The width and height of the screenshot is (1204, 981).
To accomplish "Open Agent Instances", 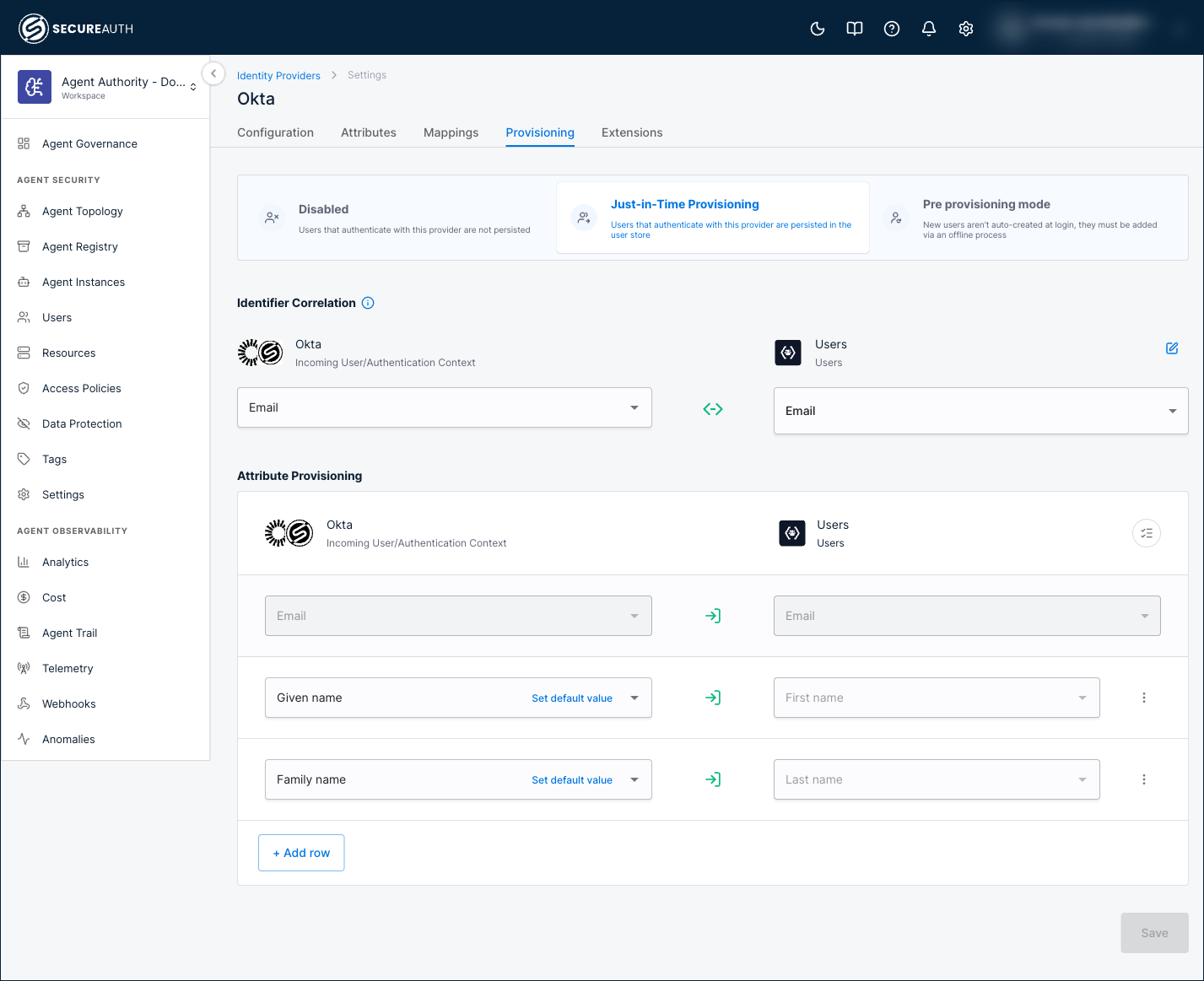I will [84, 282].
